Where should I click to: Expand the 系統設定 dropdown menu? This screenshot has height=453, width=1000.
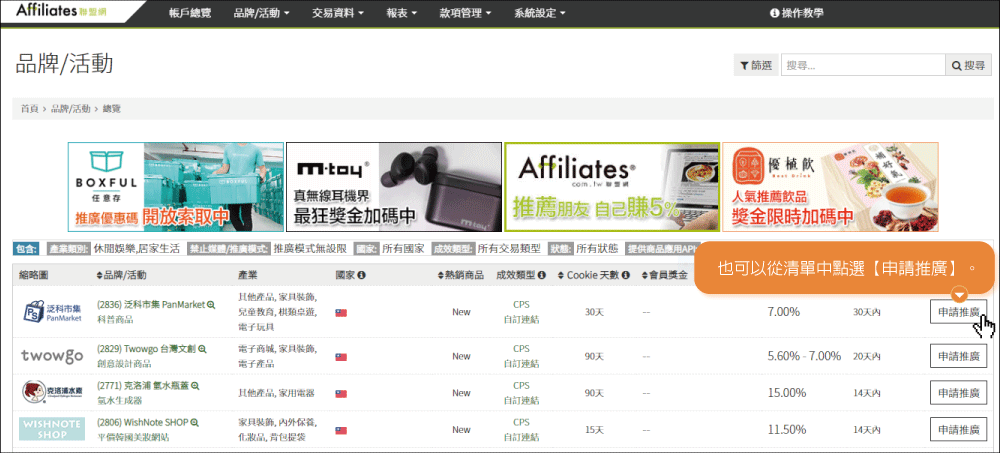[540, 12]
